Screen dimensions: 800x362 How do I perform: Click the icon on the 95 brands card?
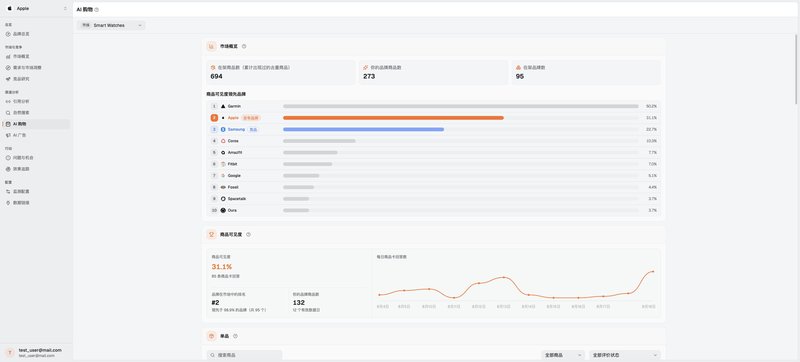click(518, 67)
